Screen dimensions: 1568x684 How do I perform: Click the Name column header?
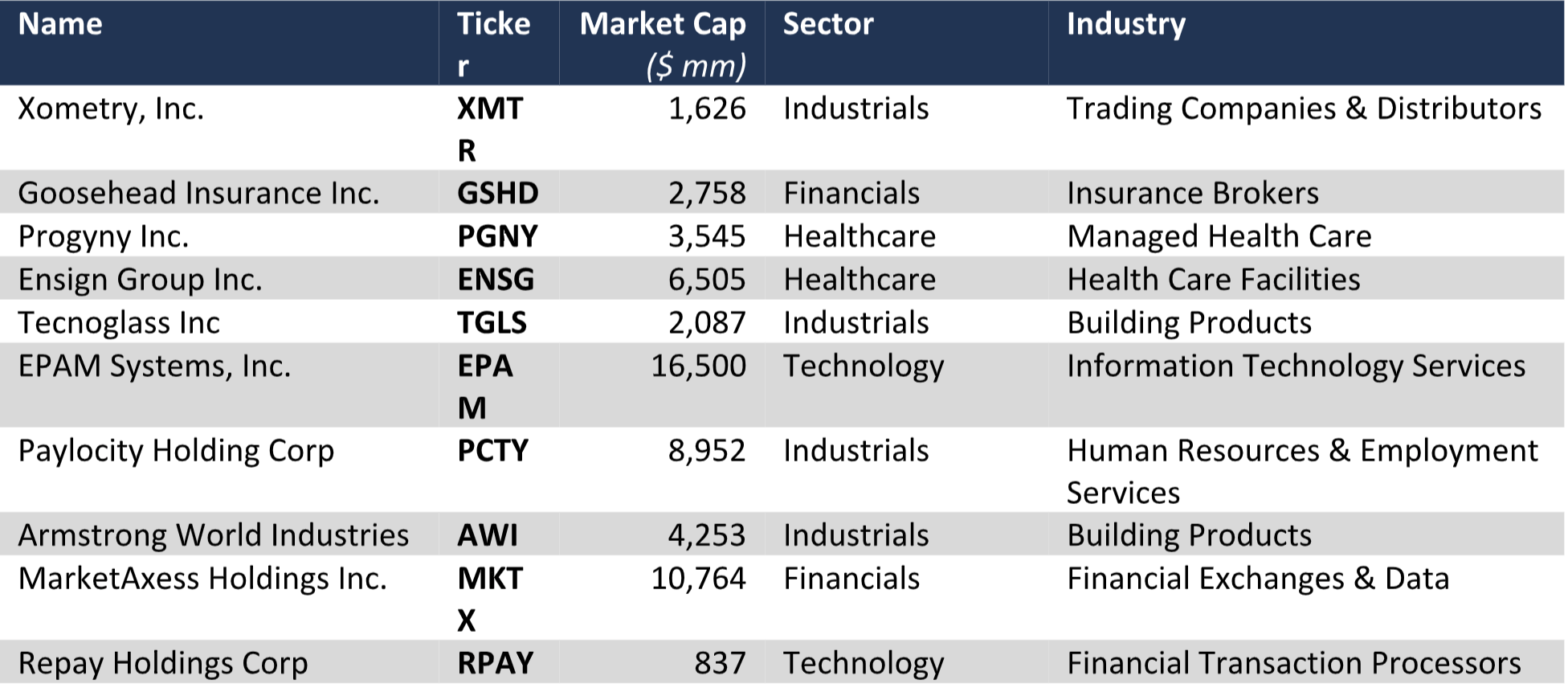point(60,24)
